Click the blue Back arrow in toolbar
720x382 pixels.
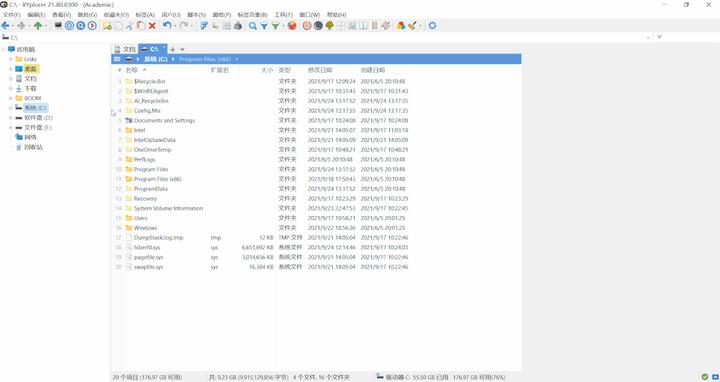(6, 26)
